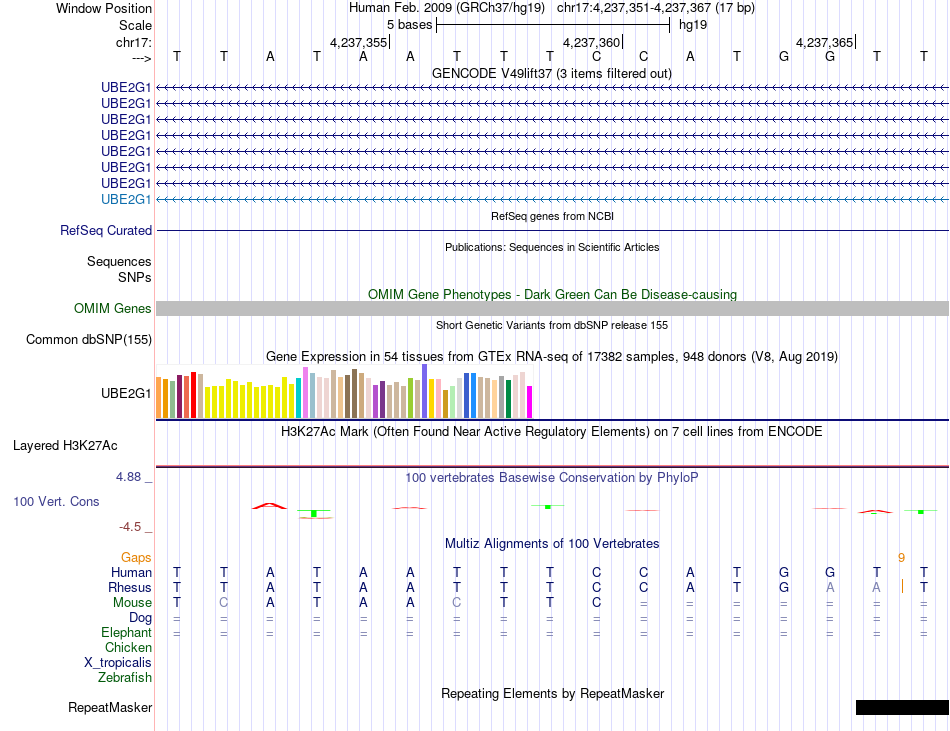The height and width of the screenshot is (731, 950).
Task: Click the OMIM Gene Phenotypes green title
Action: pyautogui.click(x=552, y=294)
